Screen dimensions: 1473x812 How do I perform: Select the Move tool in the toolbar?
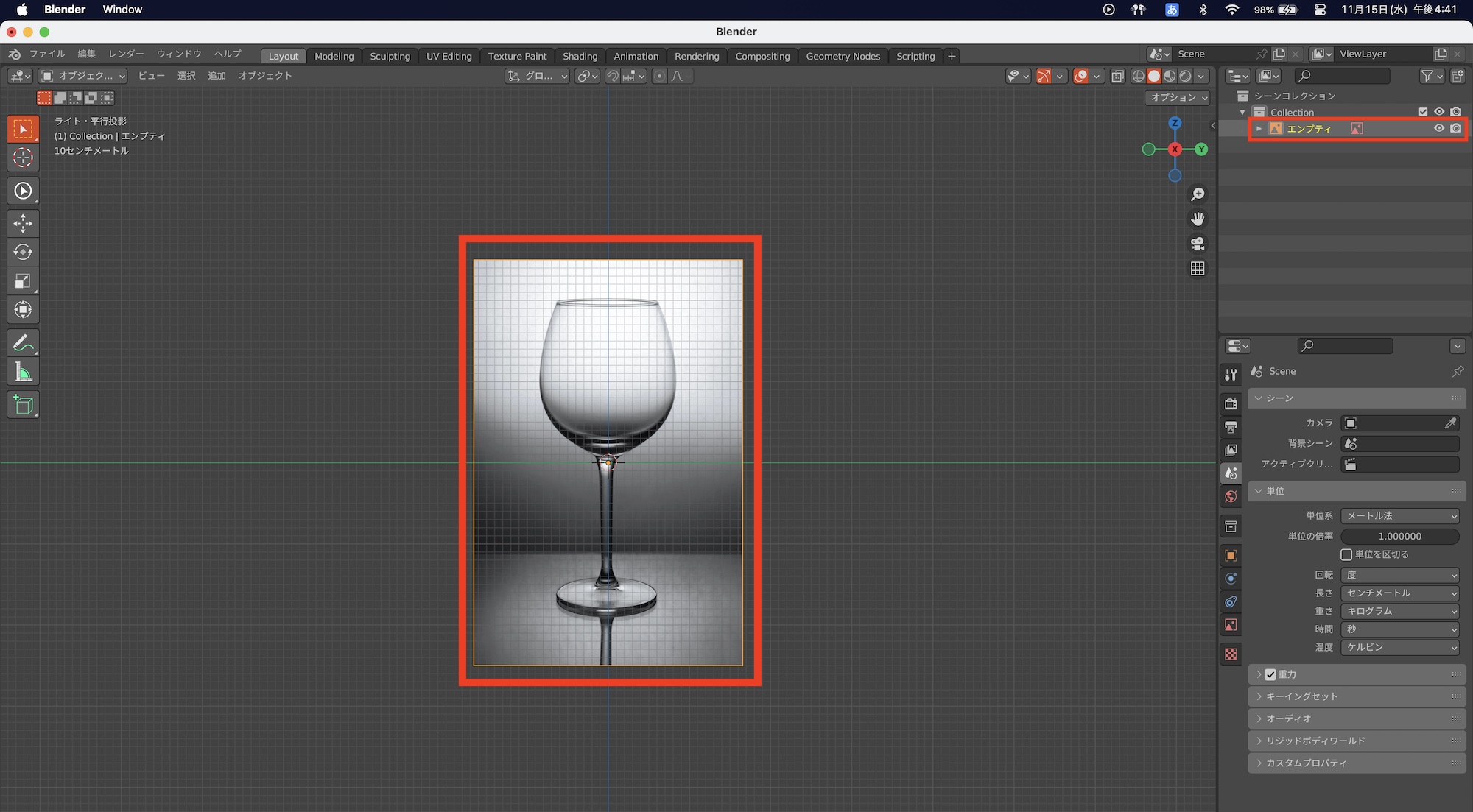(23, 222)
